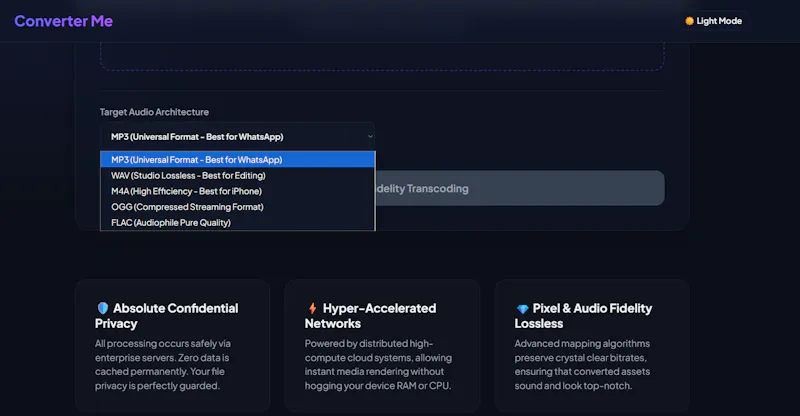Click the sun icon beside Light Mode
The width and height of the screenshot is (800, 416).
tap(689, 21)
